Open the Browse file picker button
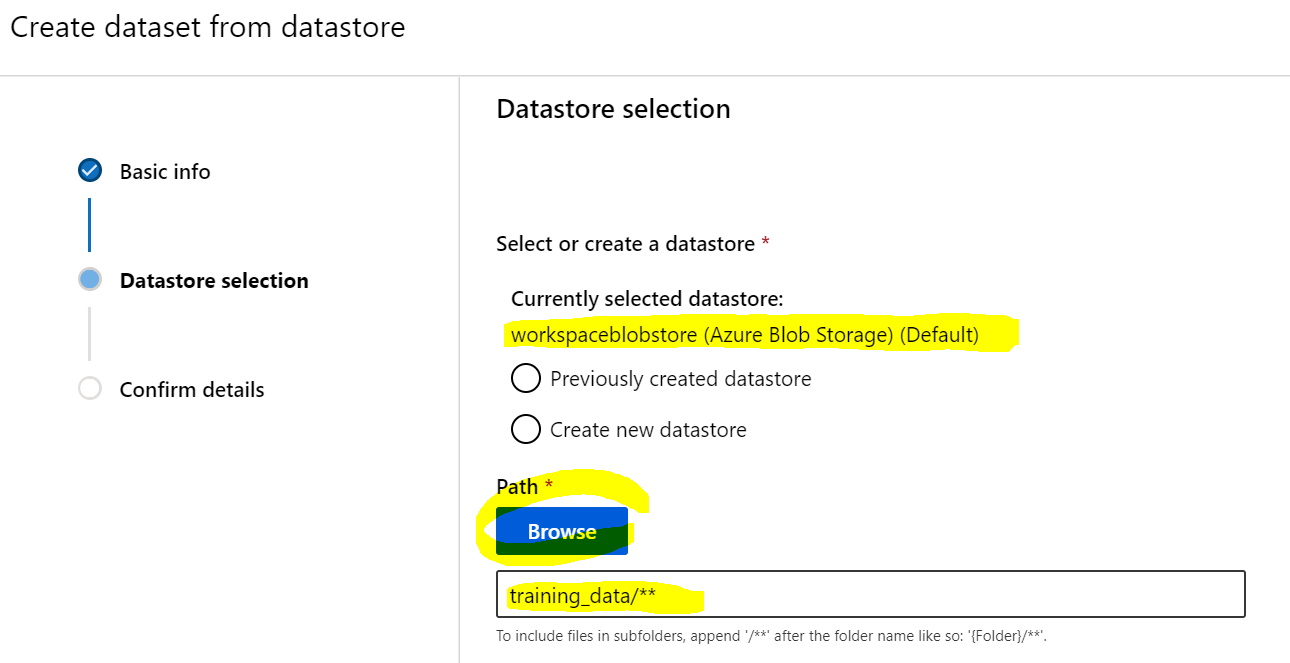1290x663 pixels. 562,531
